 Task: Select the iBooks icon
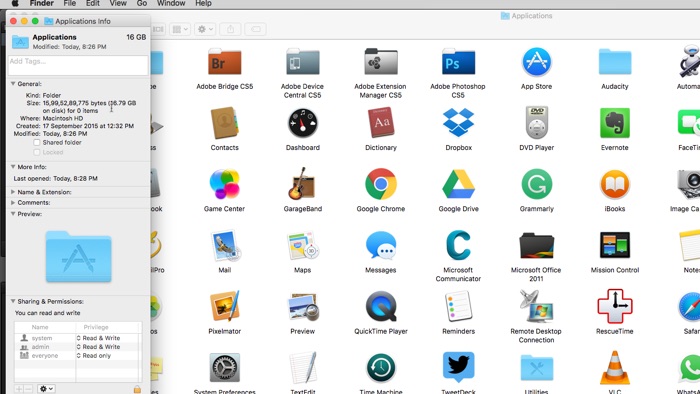[615, 184]
